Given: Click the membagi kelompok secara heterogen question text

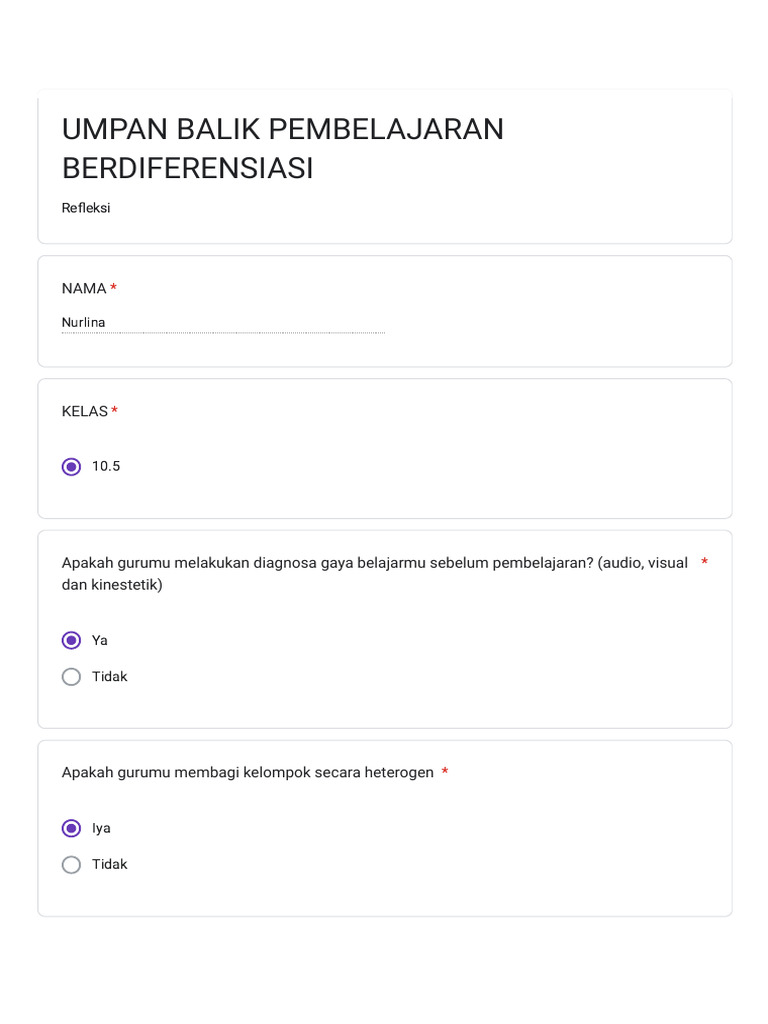Looking at the screenshot, I should (x=248, y=773).
